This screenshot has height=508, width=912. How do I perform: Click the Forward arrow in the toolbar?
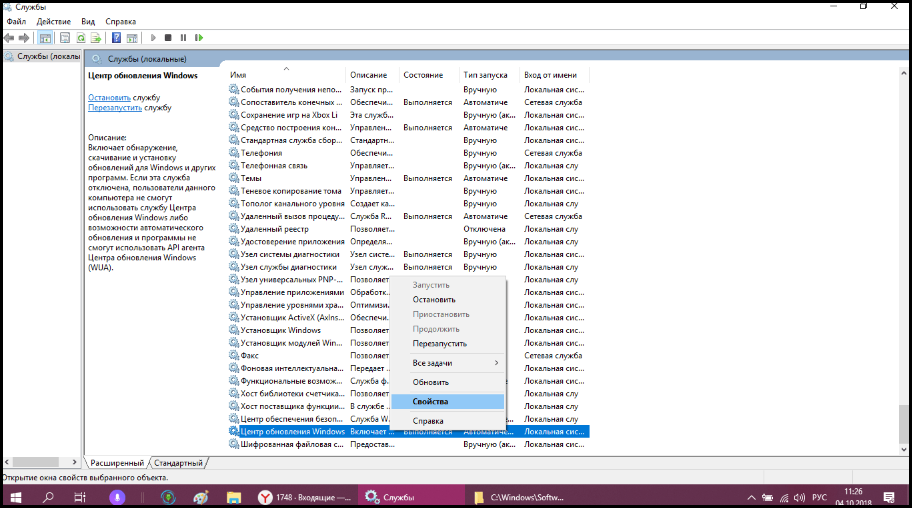click(x=24, y=38)
